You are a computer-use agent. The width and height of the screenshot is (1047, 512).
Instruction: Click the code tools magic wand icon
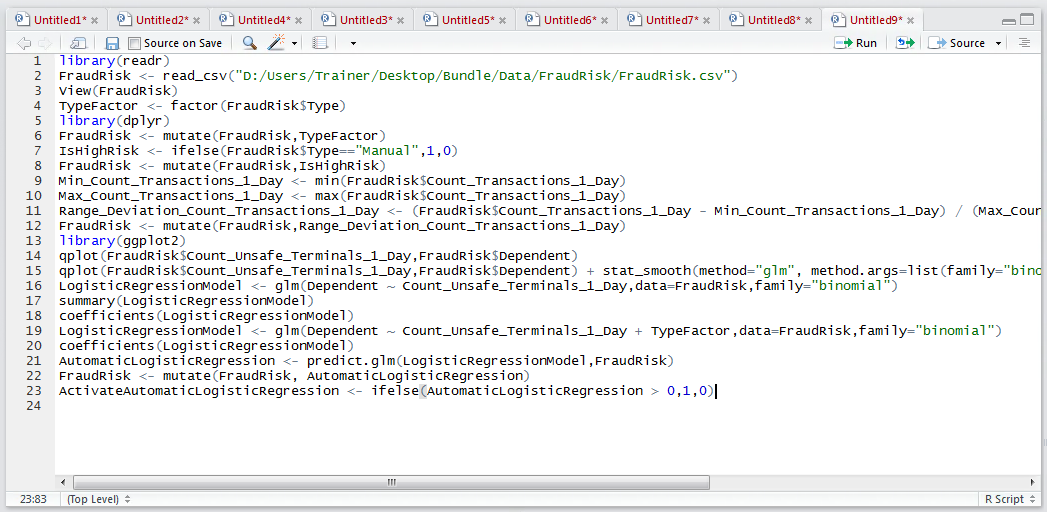(x=276, y=43)
